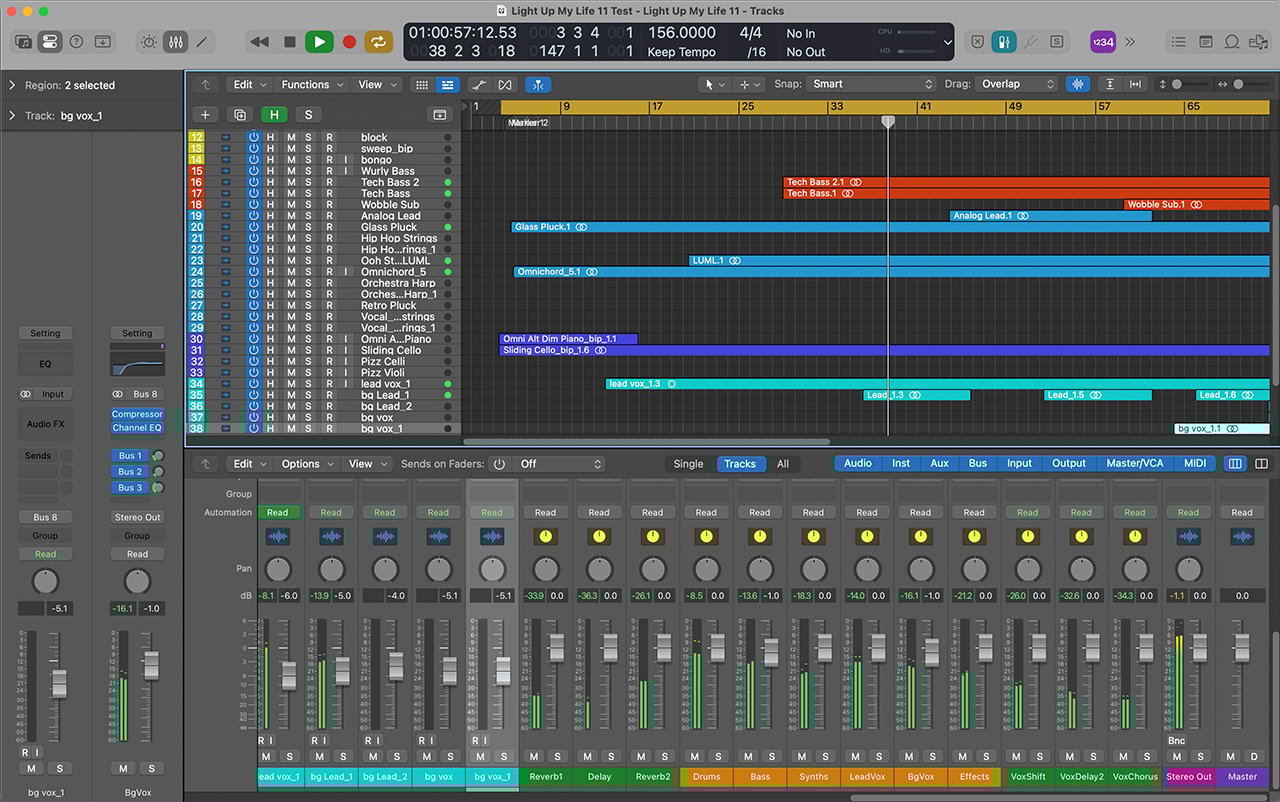Mute the Master channel strip
The image size is (1280, 802).
(1229, 757)
